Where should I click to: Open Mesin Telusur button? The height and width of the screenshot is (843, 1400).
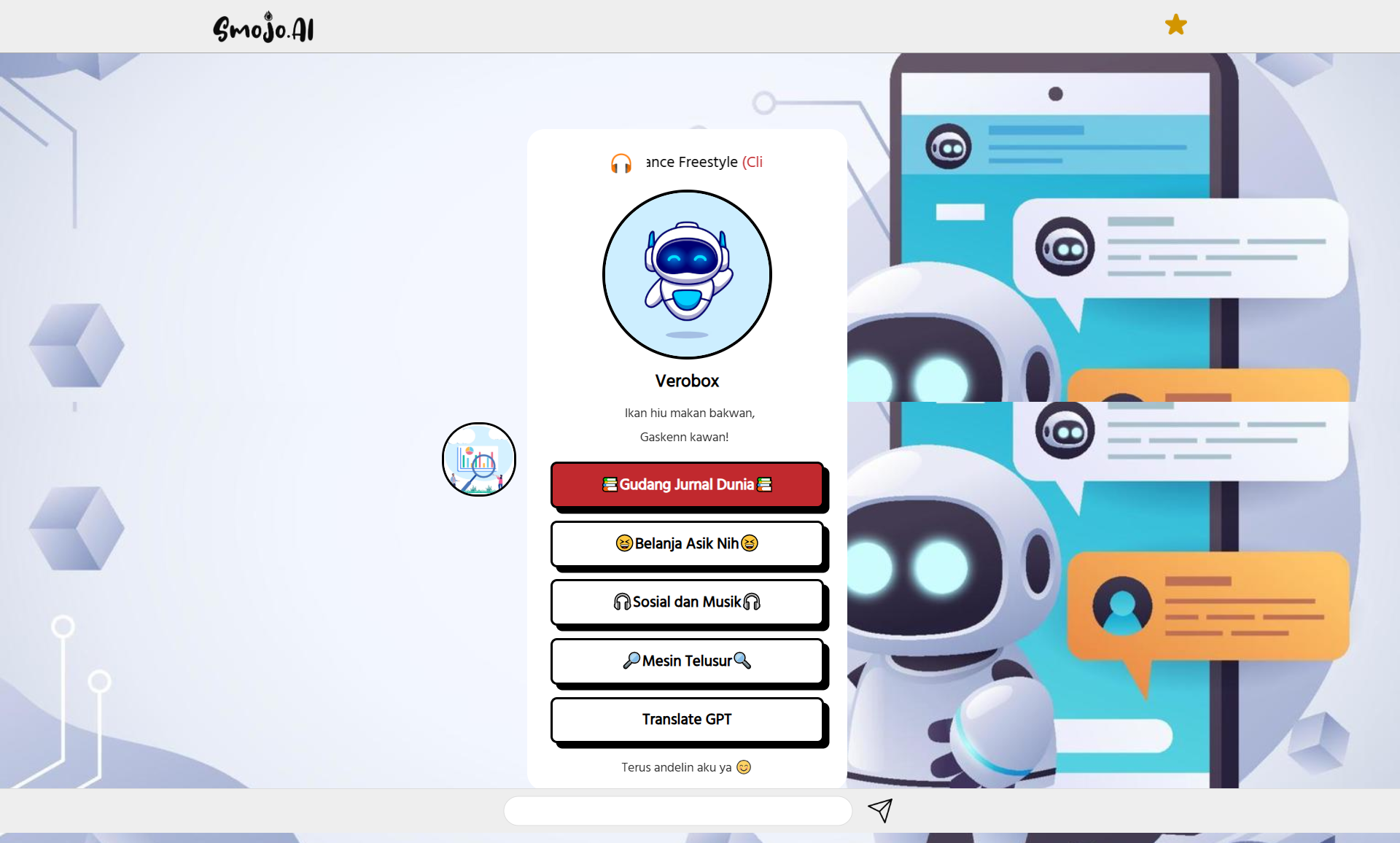coord(687,661)
